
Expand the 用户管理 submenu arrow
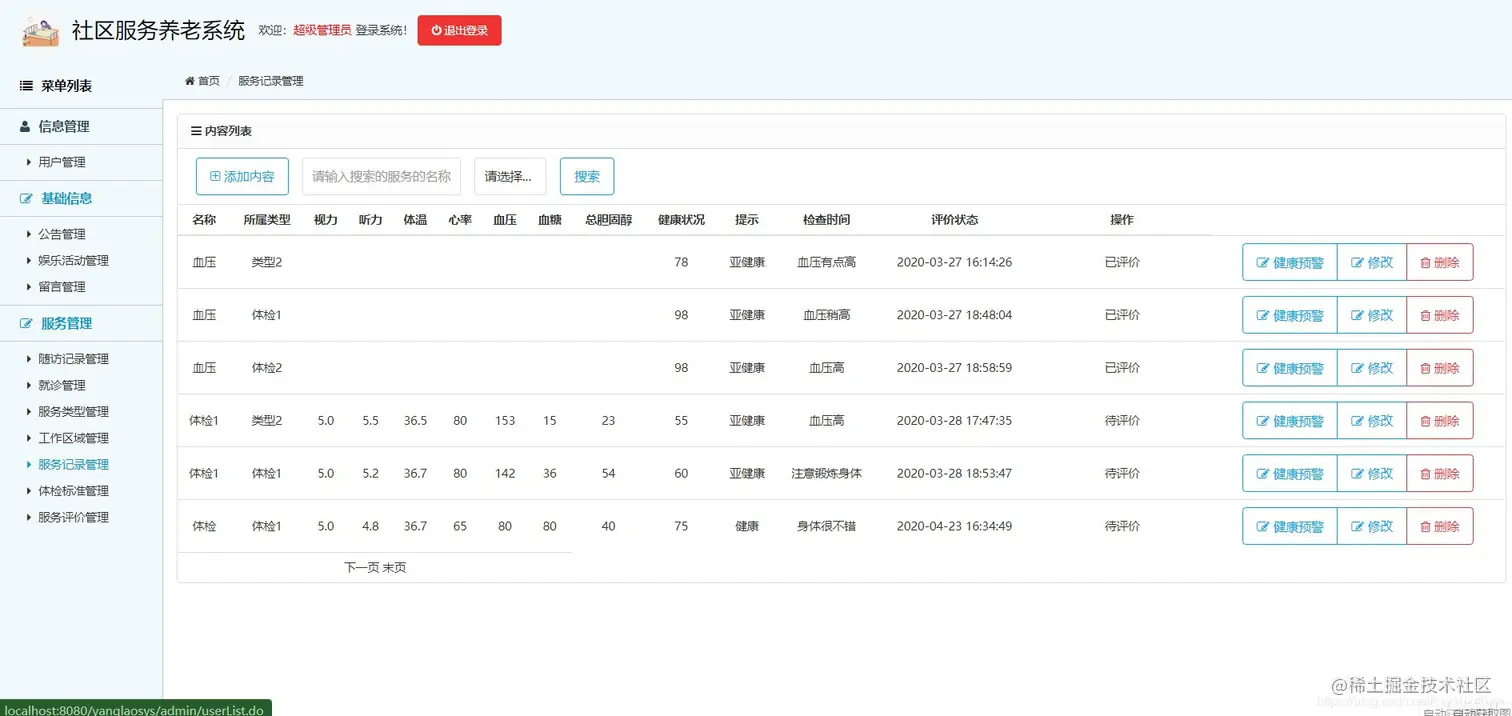coord(30,162)
